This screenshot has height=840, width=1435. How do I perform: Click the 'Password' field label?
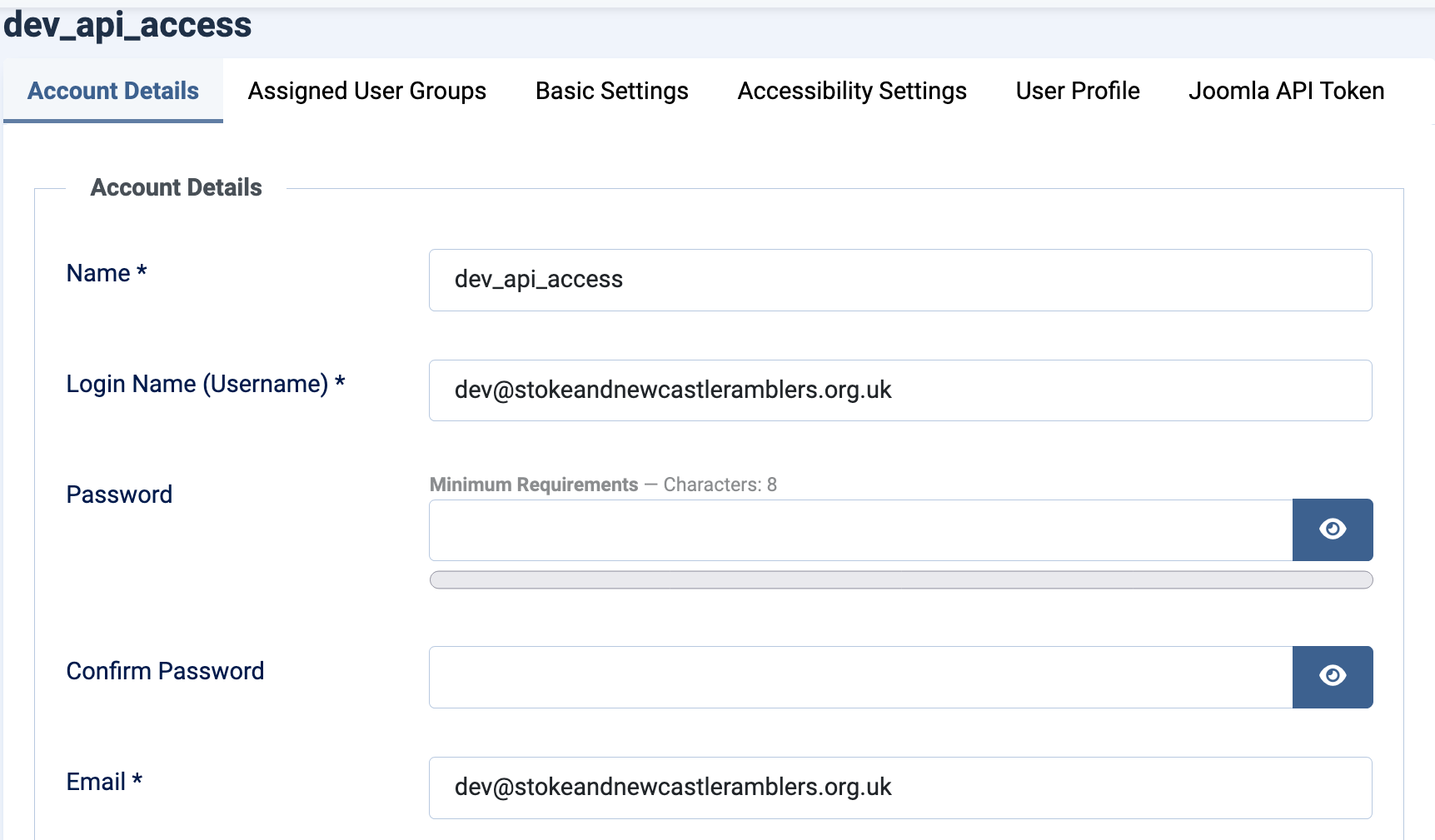pyautogui.click(x=119, y=495)
